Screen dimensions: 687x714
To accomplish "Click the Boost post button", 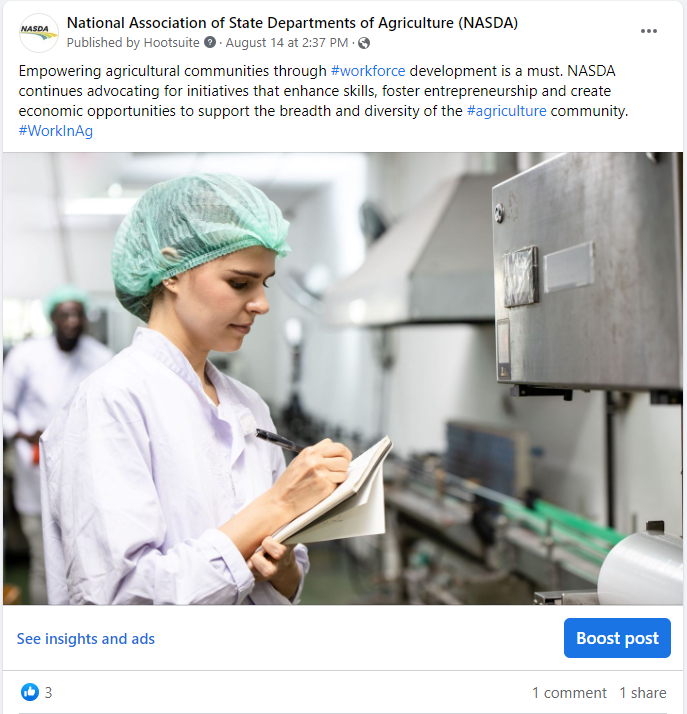I will pyautogui.click(x=617, y=638).
